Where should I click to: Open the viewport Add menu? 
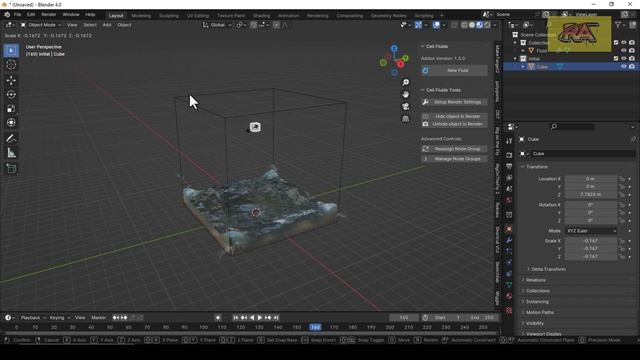pos(107,25)
